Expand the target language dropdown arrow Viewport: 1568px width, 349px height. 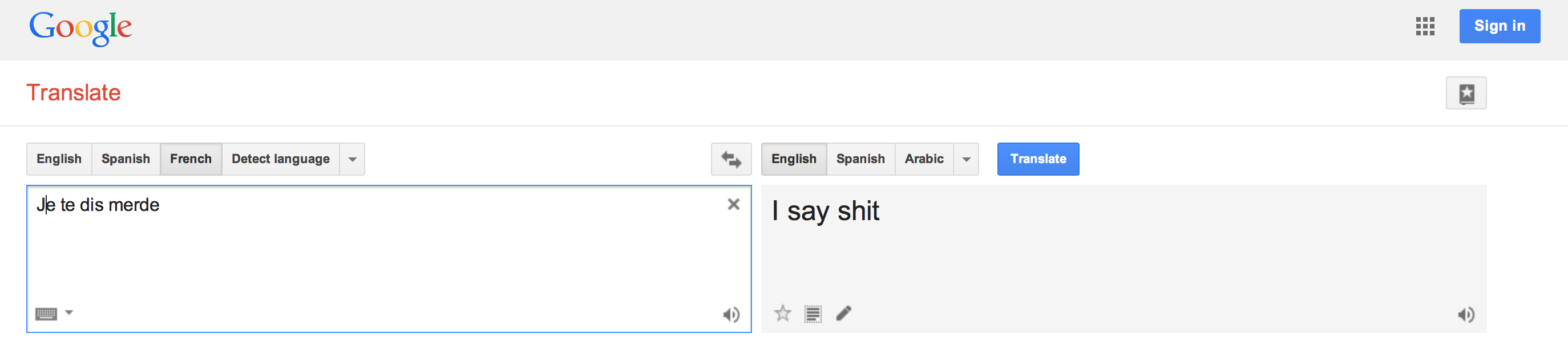(966, 159)
